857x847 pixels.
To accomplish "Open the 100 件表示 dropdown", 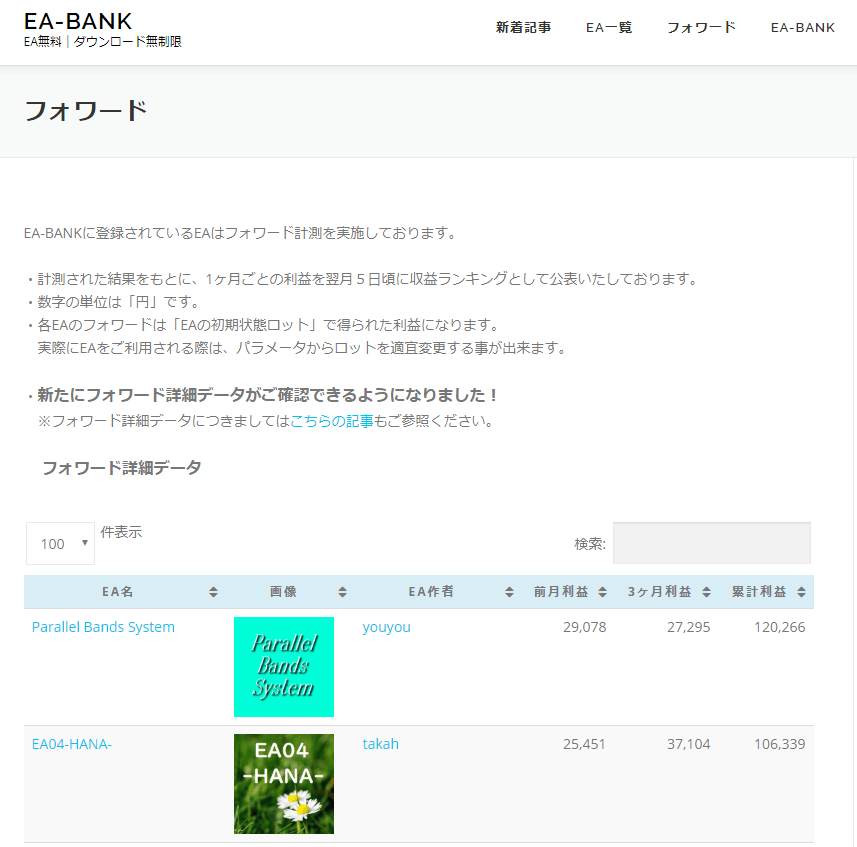I will tap(60, 543).
